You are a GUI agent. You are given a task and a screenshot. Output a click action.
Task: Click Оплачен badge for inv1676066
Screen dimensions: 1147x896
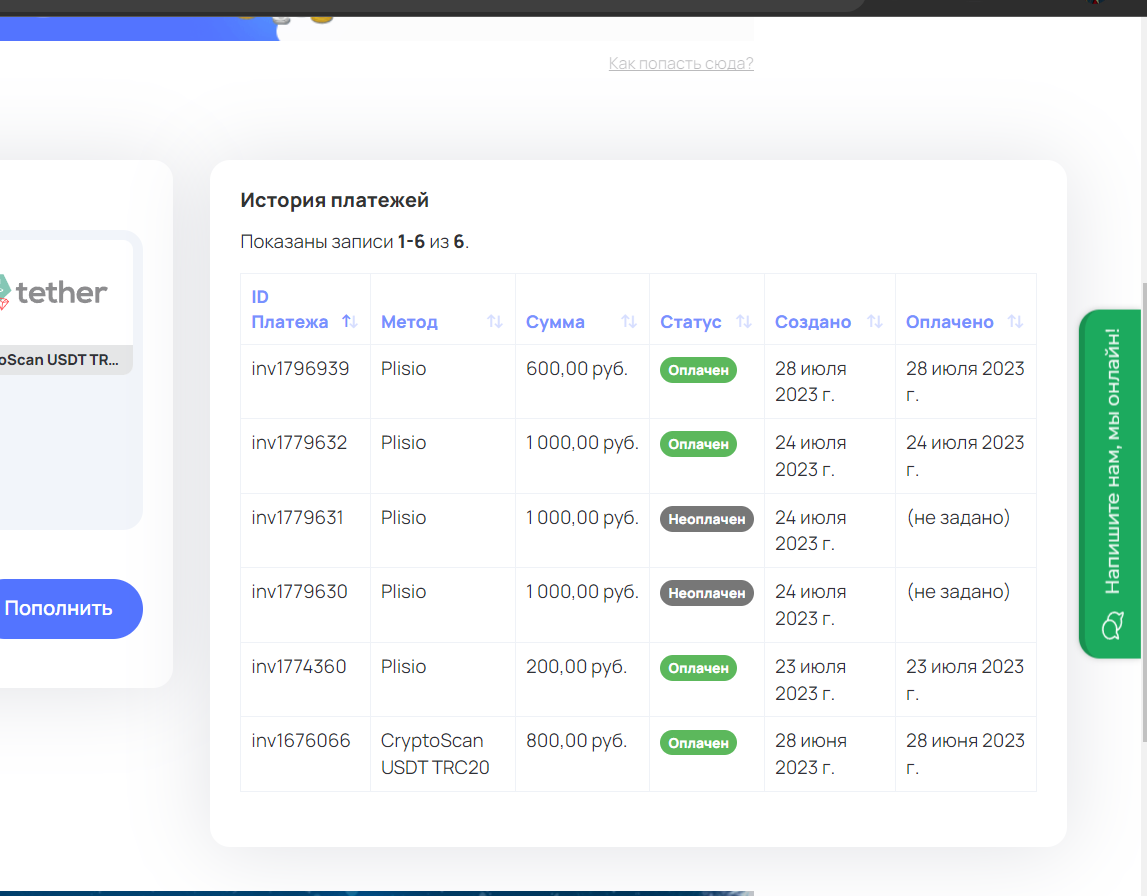(698, 742)
